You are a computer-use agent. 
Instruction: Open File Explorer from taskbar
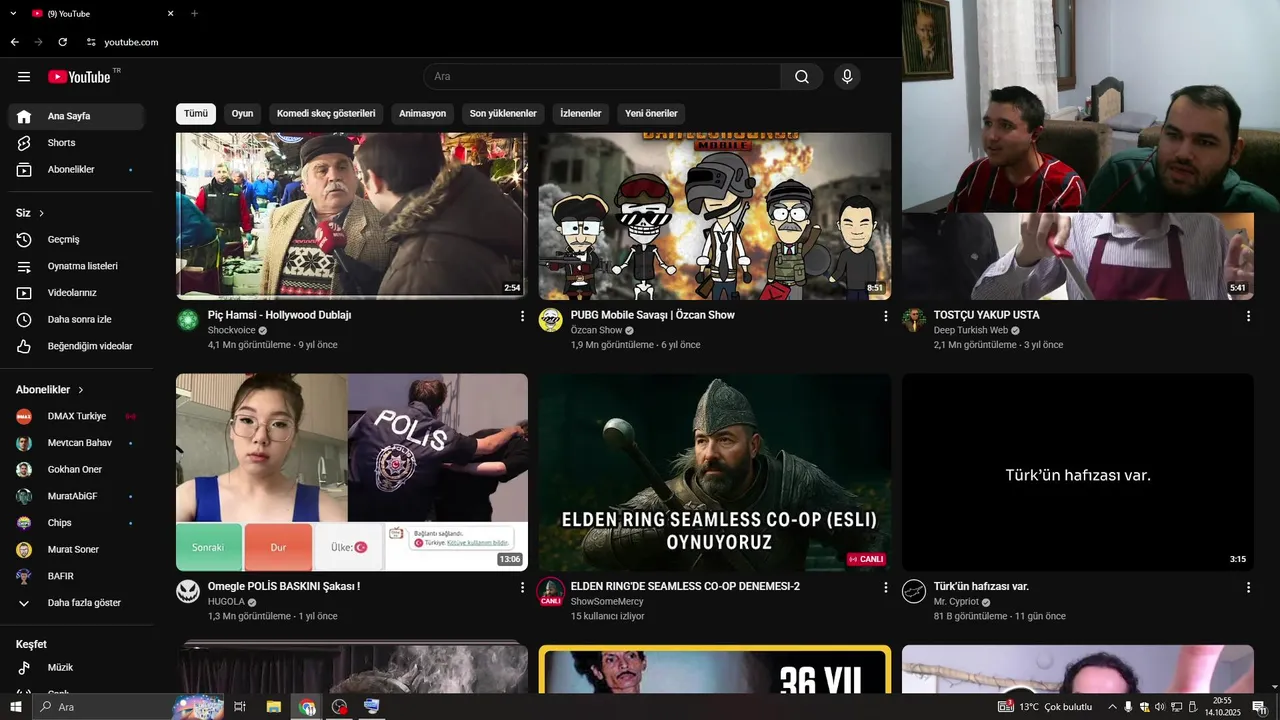coord(273,707)
